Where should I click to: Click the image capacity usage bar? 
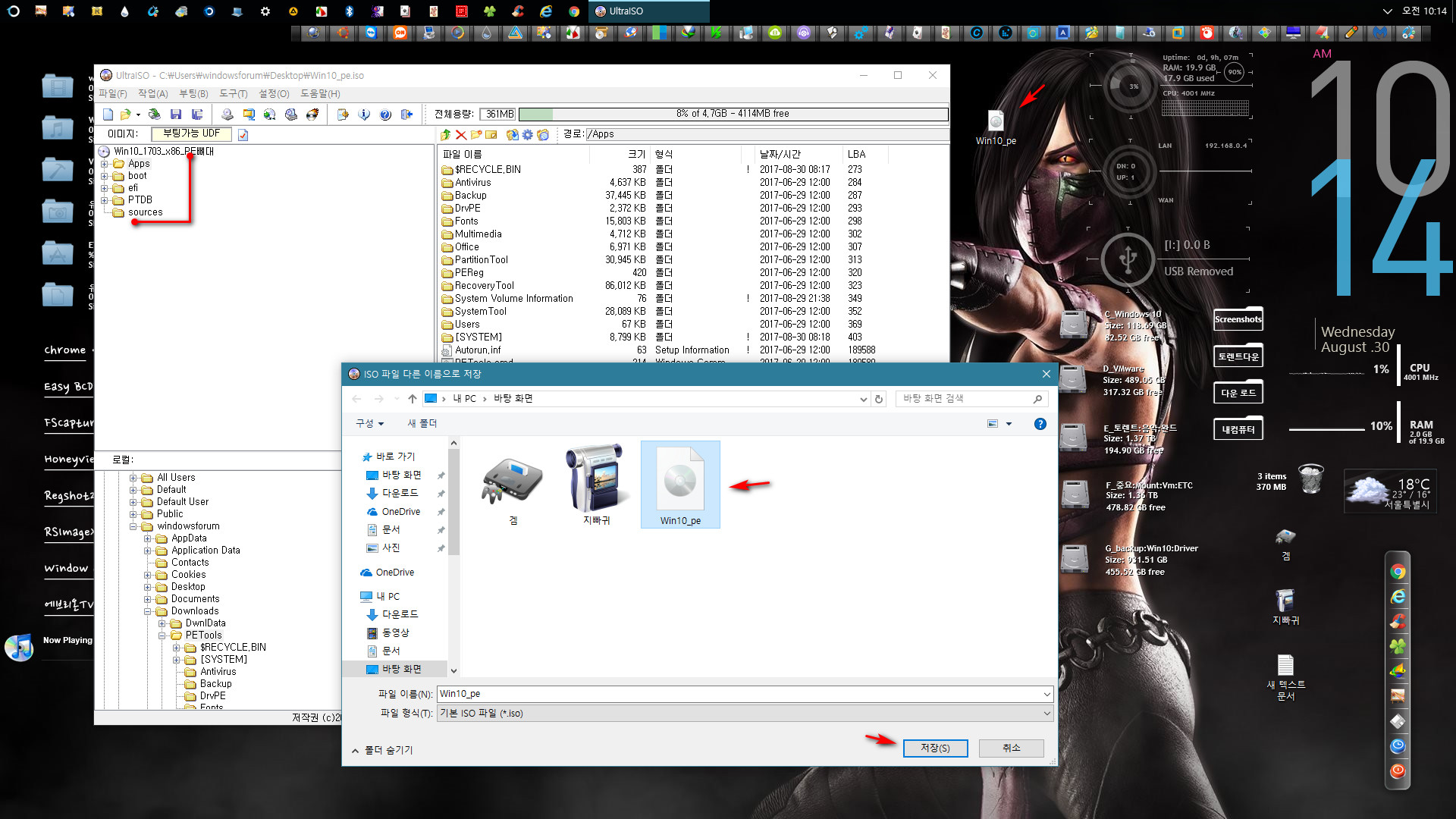click(733, 114)
